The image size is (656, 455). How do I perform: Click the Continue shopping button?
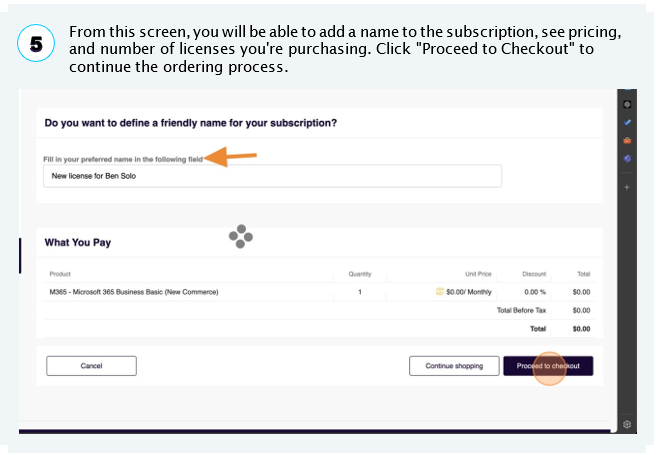tap(454, 366)
